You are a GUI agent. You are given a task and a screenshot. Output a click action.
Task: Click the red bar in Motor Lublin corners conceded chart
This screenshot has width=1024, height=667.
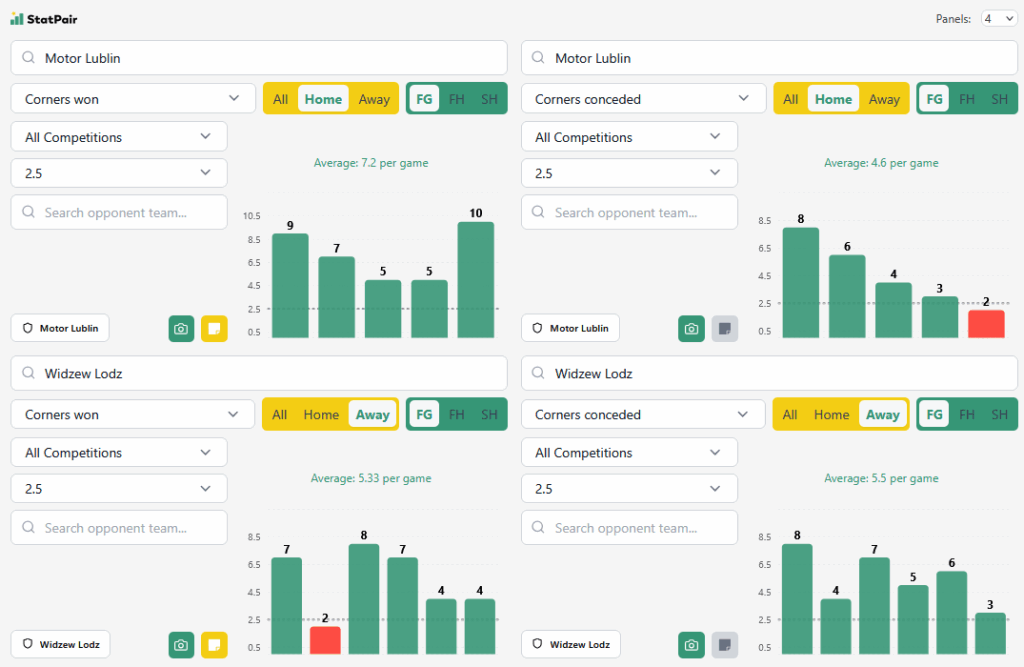(986, 324)
